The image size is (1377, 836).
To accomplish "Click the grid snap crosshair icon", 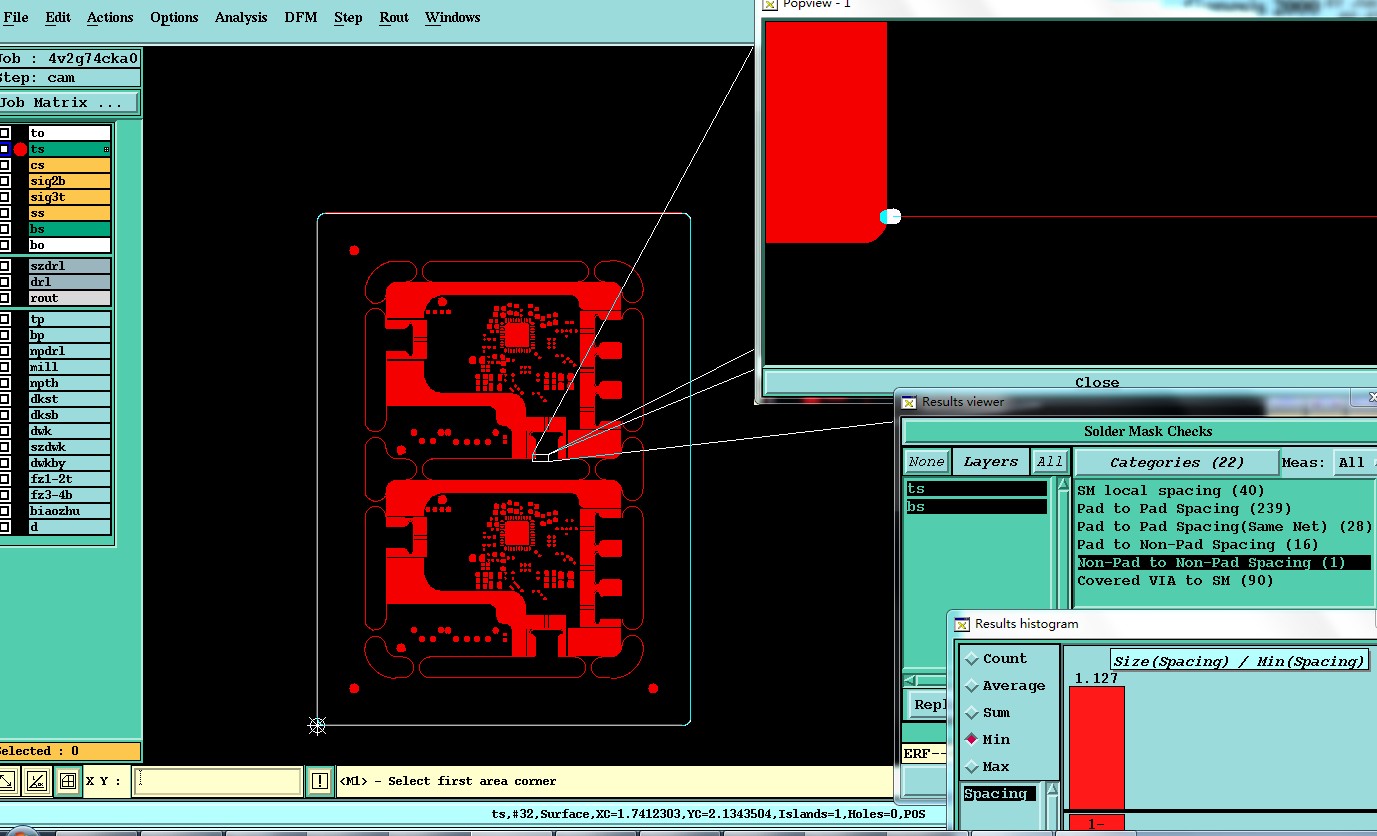I will [x=67, y=781].
